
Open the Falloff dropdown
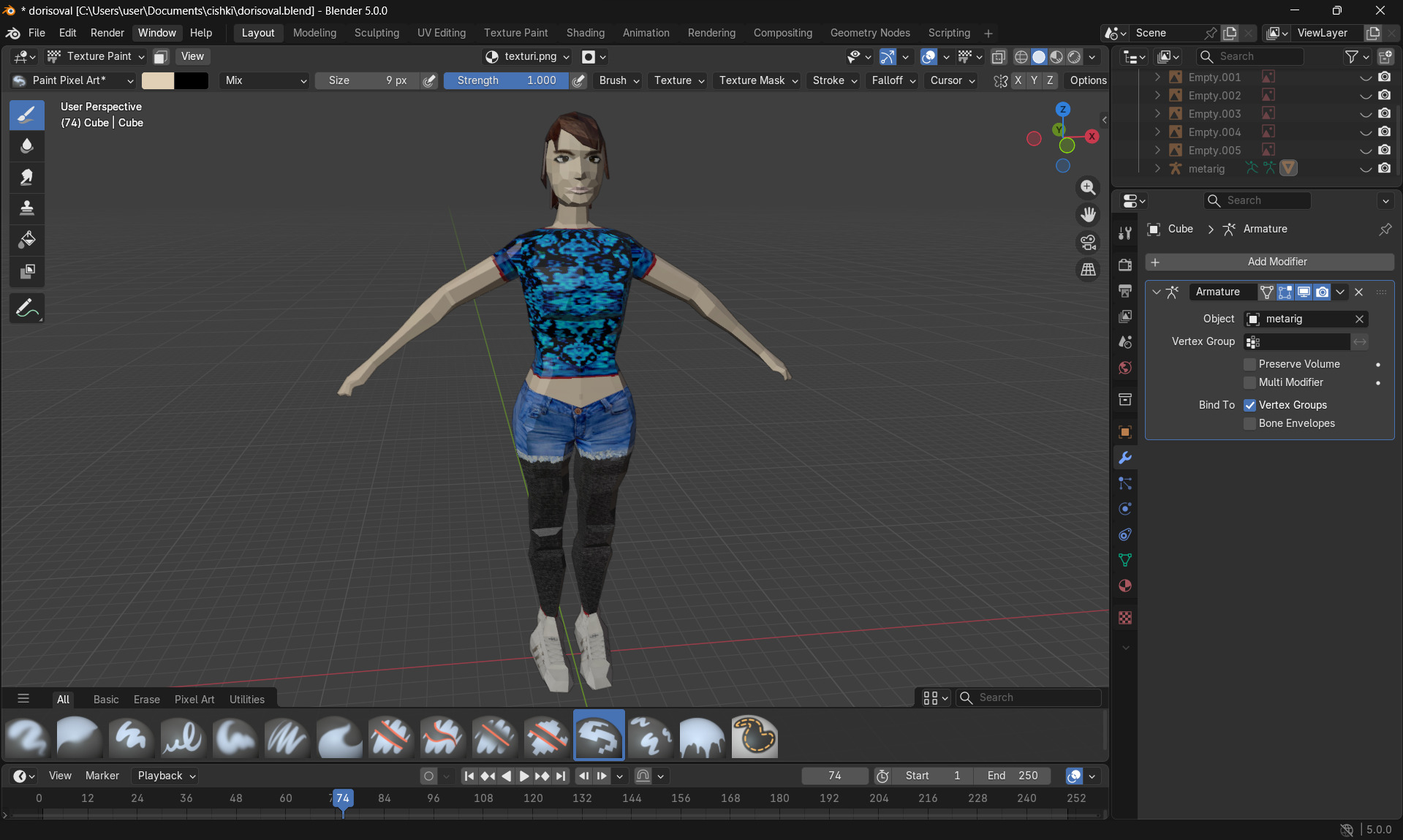(x=893, y=80)
